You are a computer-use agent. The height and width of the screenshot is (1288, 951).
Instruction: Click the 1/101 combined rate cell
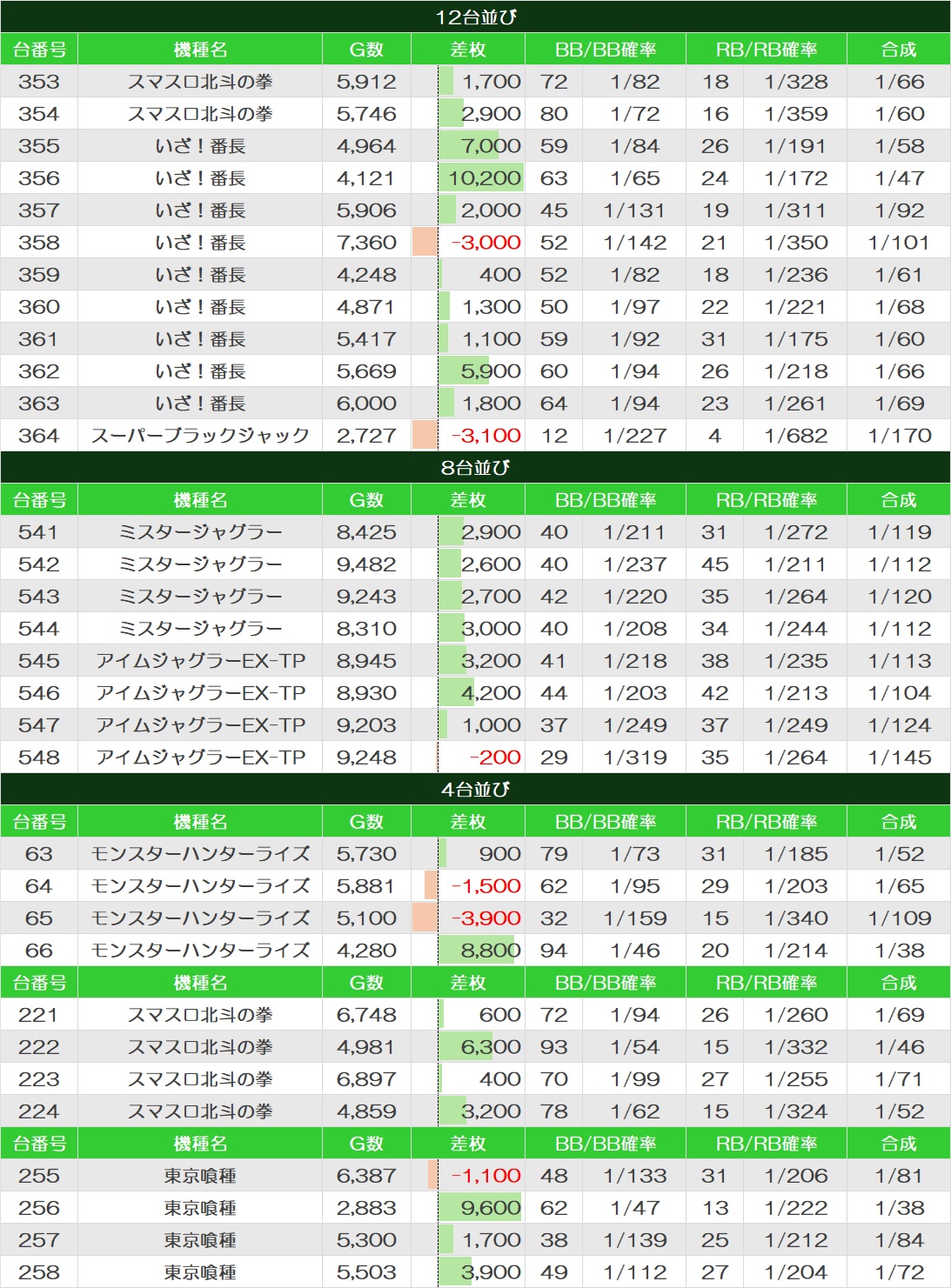coord(900,243)
